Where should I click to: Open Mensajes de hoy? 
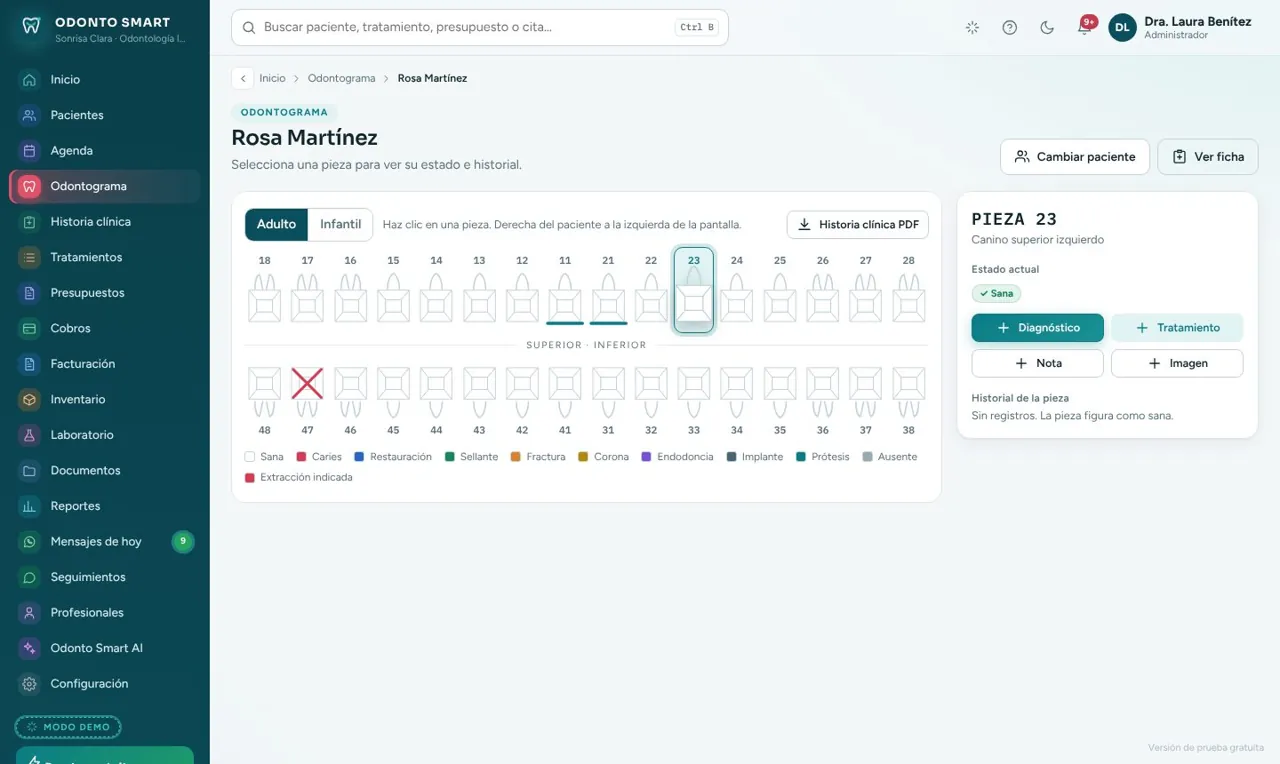pyautogui.click(x=105, y=541)
